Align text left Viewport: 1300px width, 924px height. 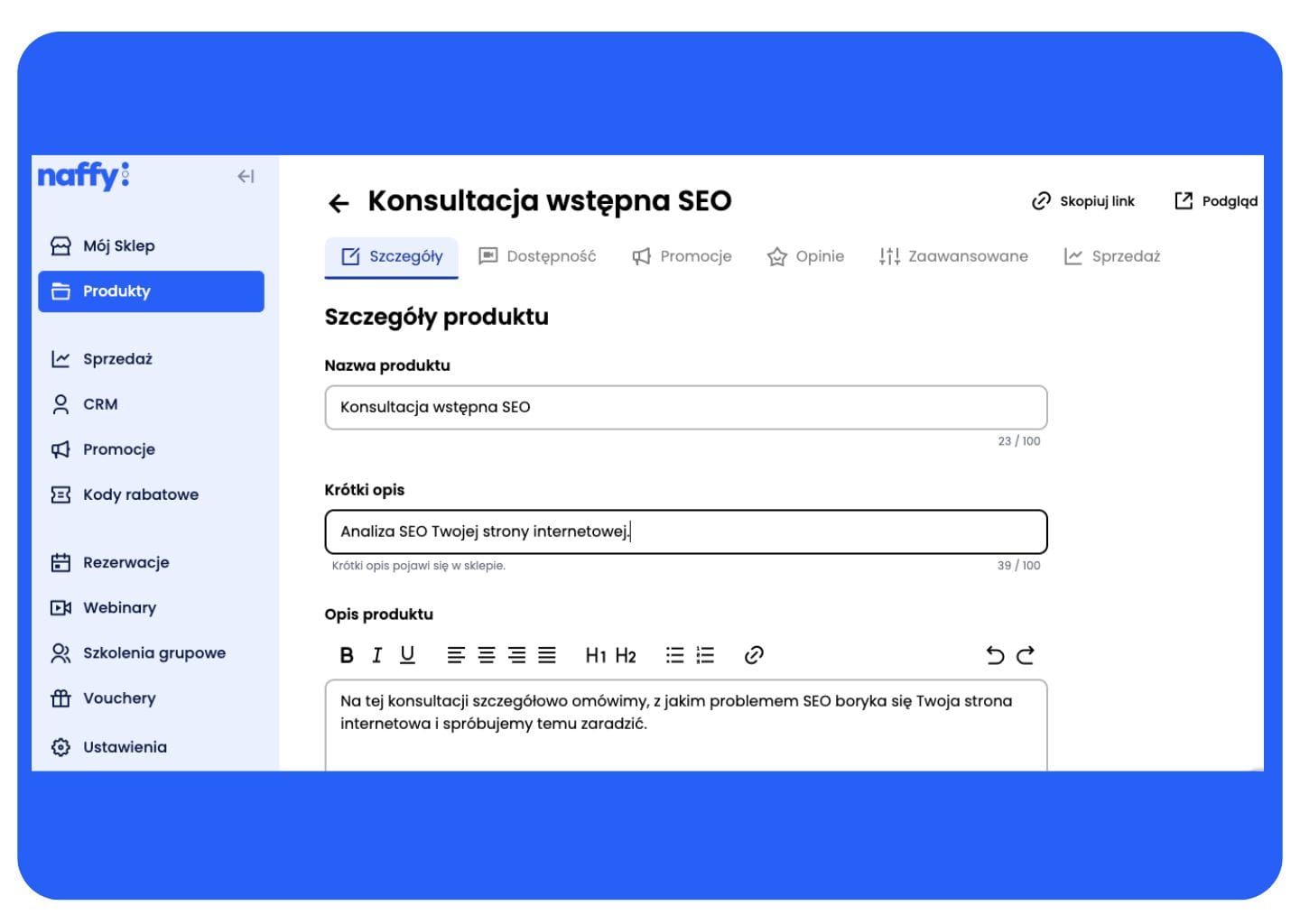[456, 655]
